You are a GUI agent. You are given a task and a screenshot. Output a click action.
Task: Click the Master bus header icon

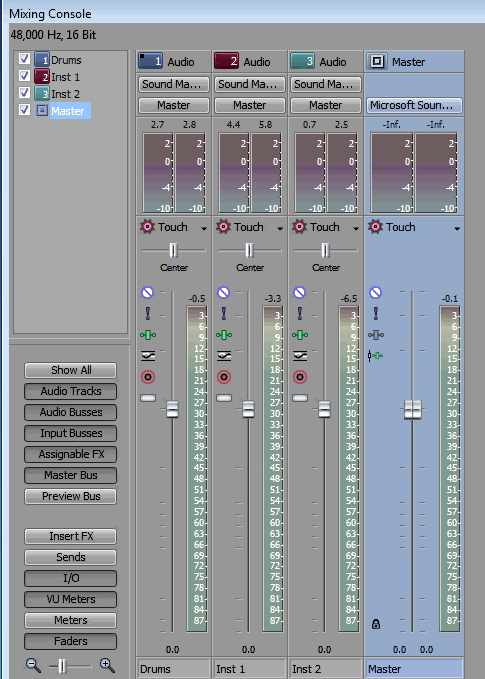[x=377, y=61]
